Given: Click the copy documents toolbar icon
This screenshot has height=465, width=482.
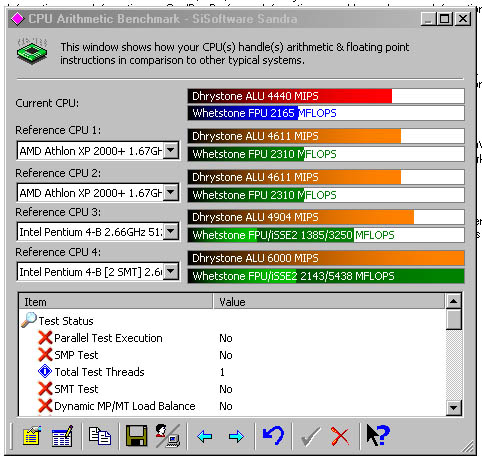Looking at the screenshot, I should 100,436.
